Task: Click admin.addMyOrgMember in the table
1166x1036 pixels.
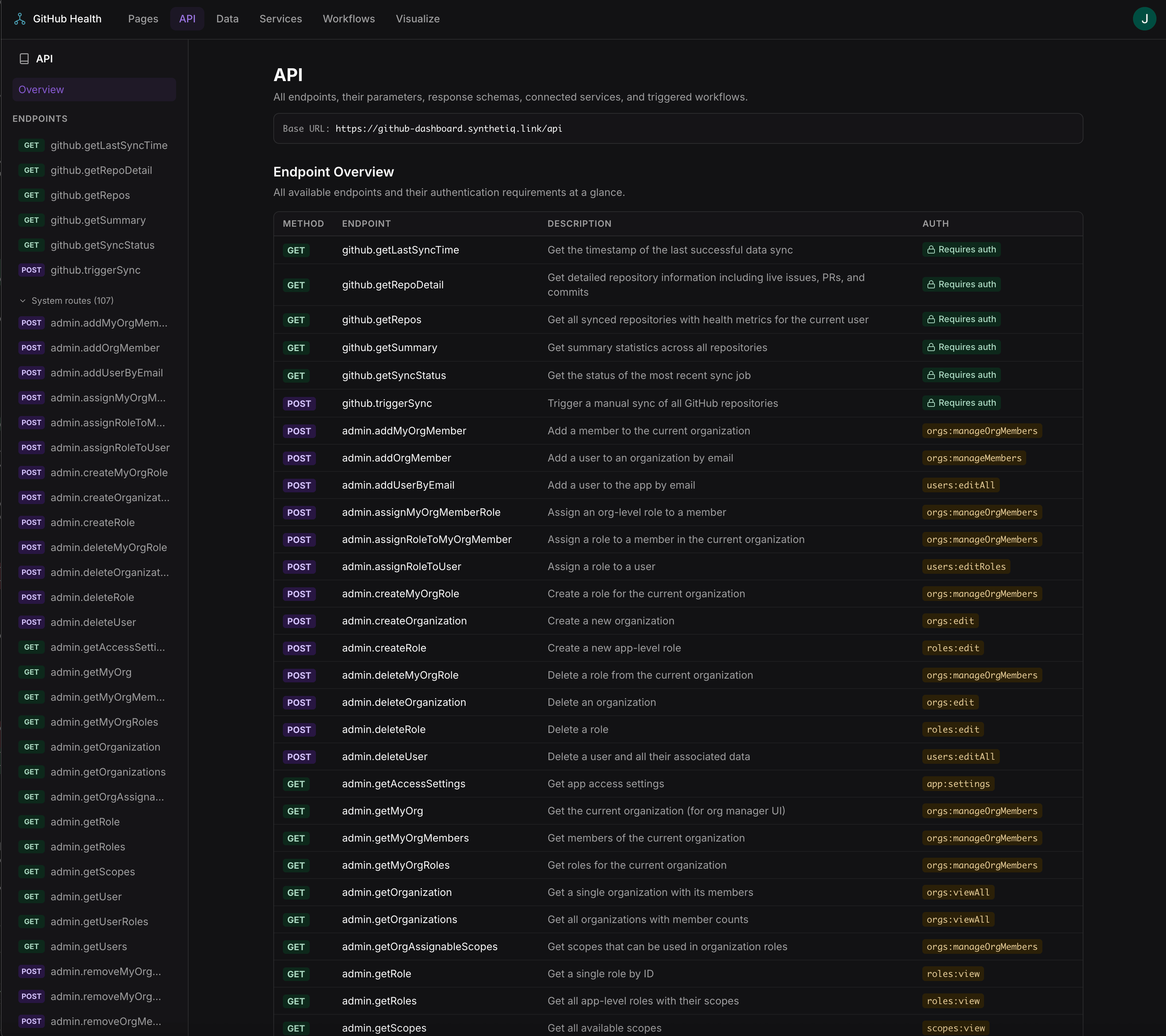Action: [x=404, y=431]
